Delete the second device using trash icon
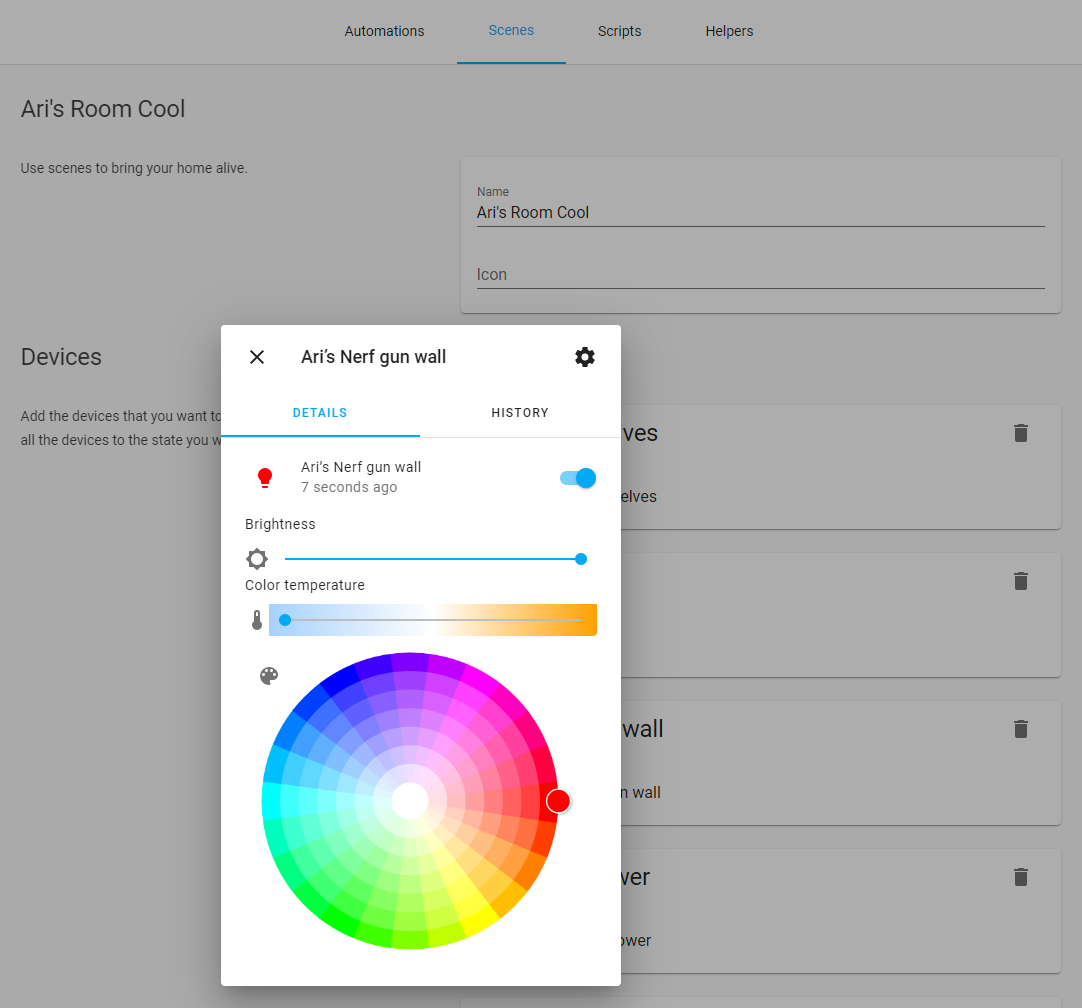Viewport: 1082px width, 1008px height. 1020,581
